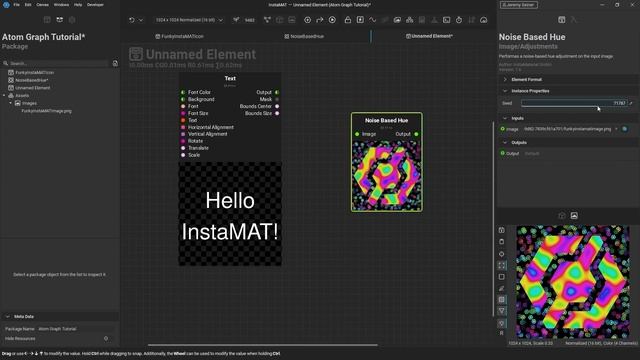Open the Windows menu
Image resolution: width=640 pixels, height=360 pixels.
click(x=61, y=5)
